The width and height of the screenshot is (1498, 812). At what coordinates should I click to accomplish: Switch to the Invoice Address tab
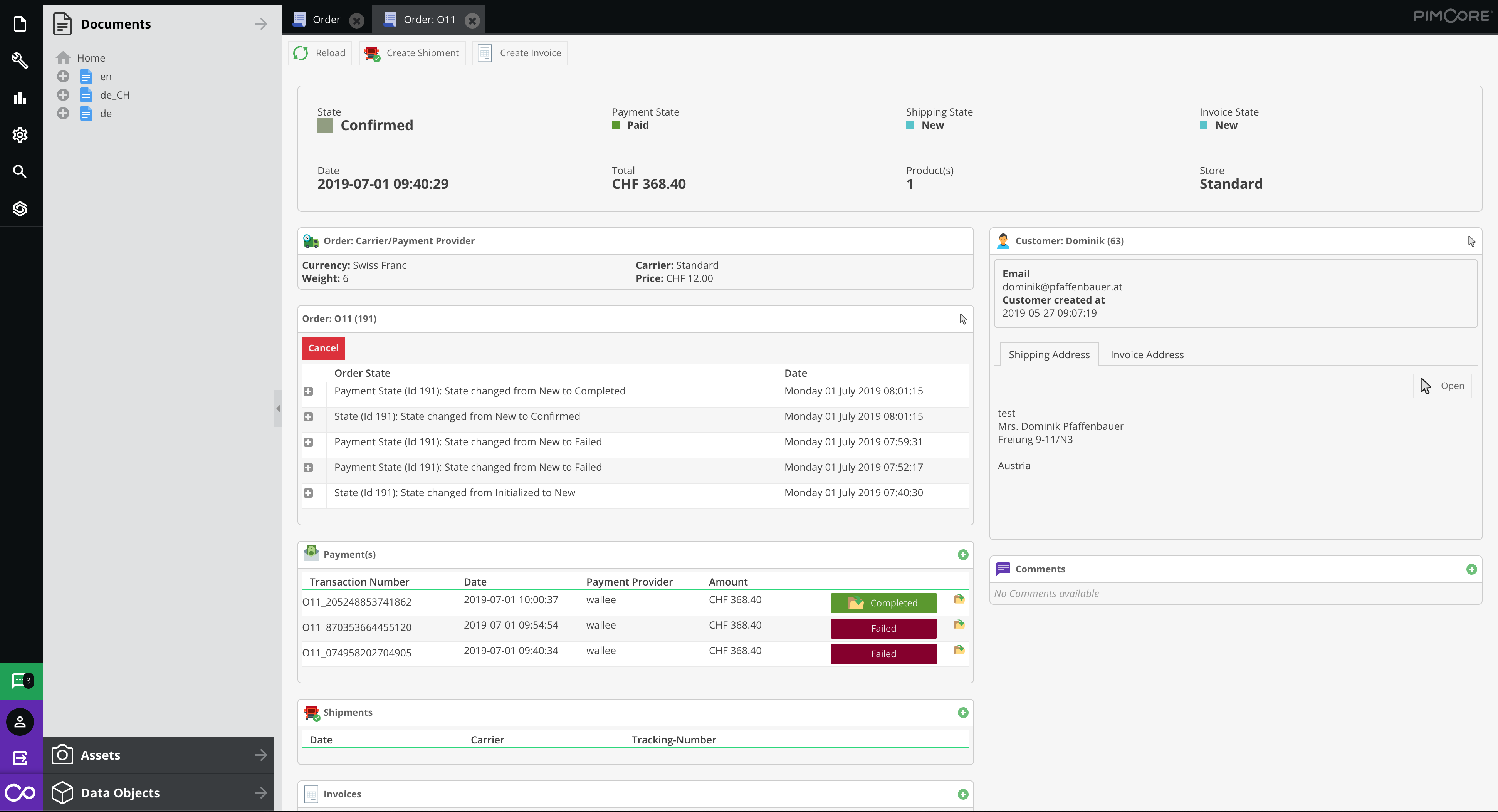click(1147, 354)
